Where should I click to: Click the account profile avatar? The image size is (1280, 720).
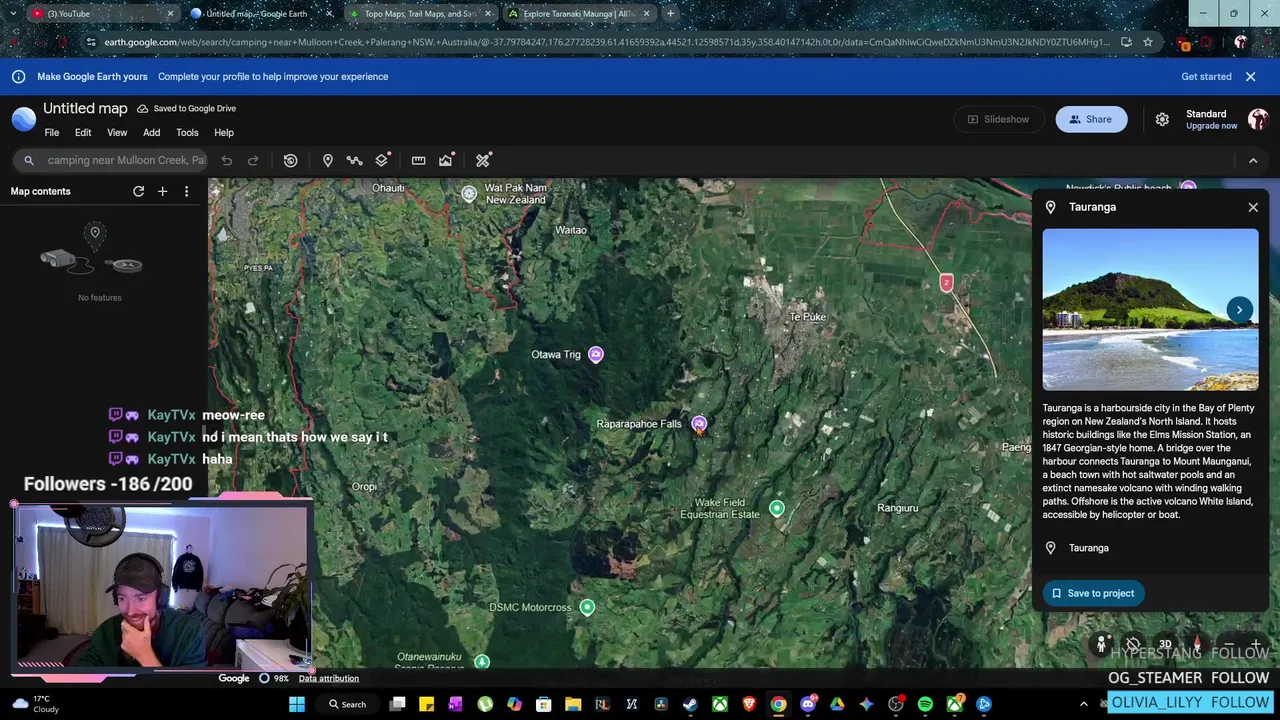click(x=1258, y=119)
